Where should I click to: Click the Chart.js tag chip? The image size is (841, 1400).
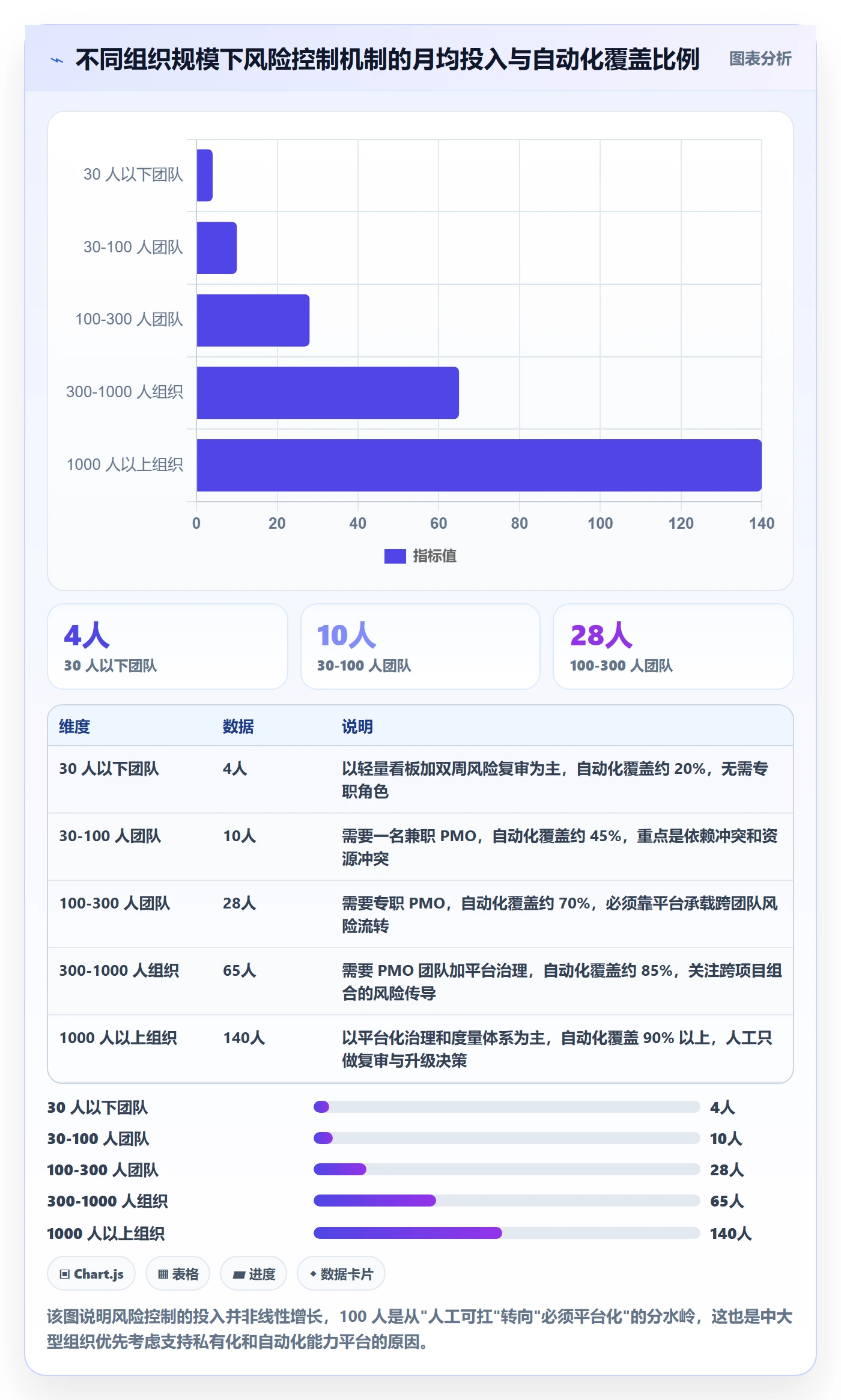[91, 1273]
